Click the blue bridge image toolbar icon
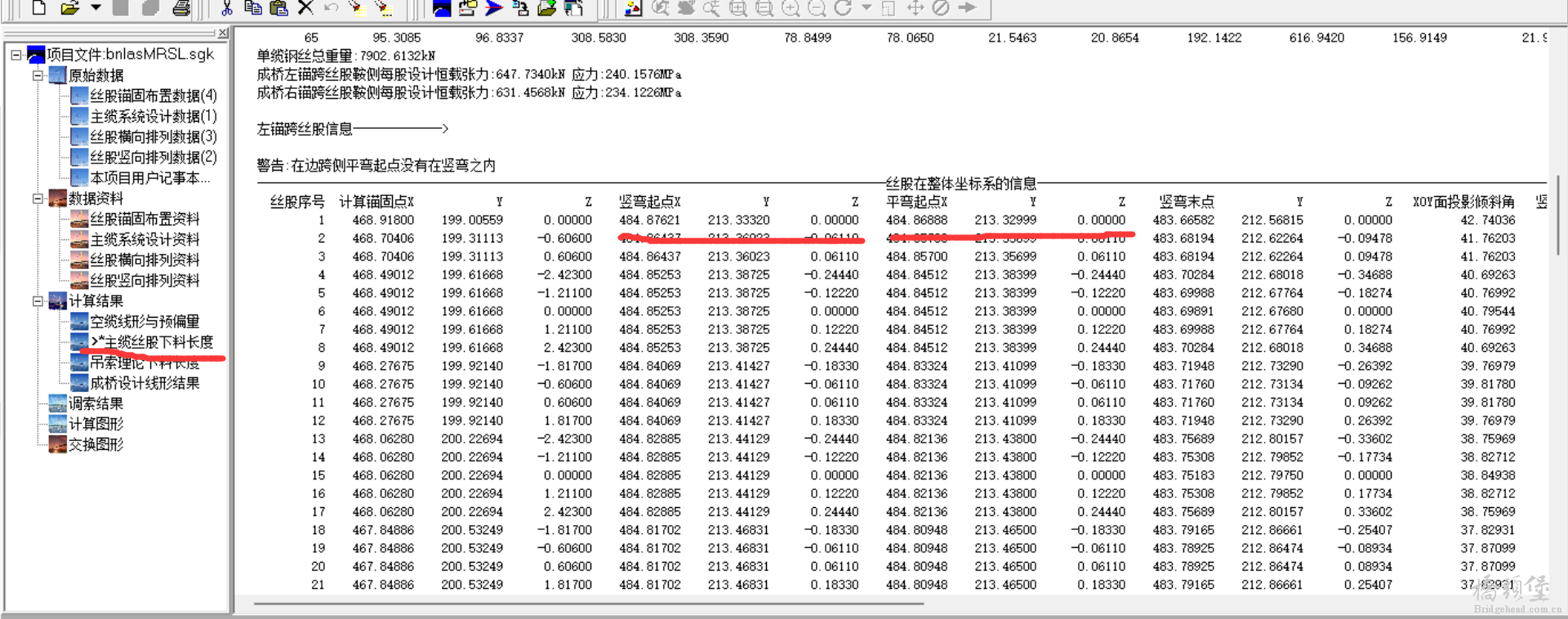 [x=442, y=8]
